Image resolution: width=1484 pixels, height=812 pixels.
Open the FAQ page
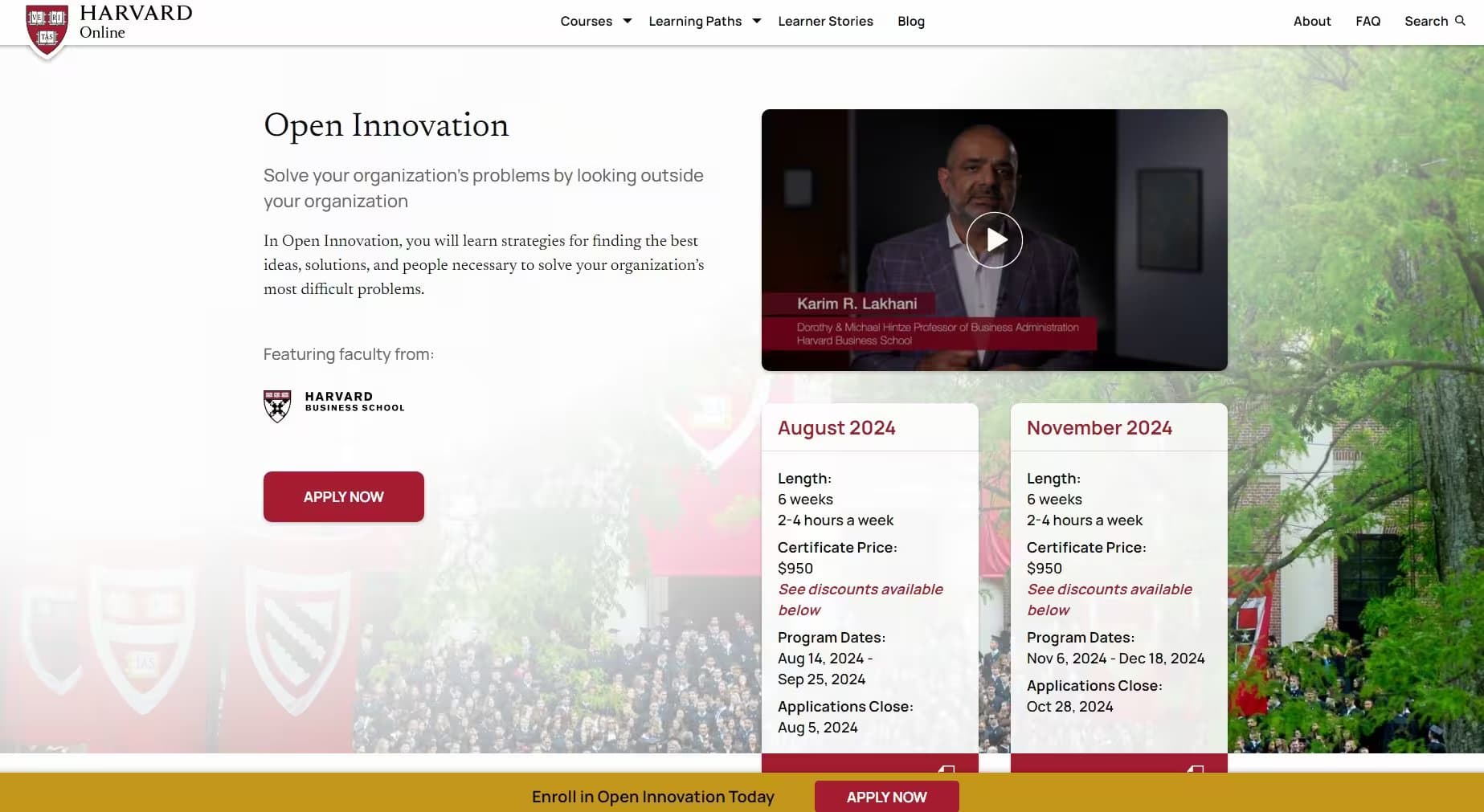[x=1367, y=21]
